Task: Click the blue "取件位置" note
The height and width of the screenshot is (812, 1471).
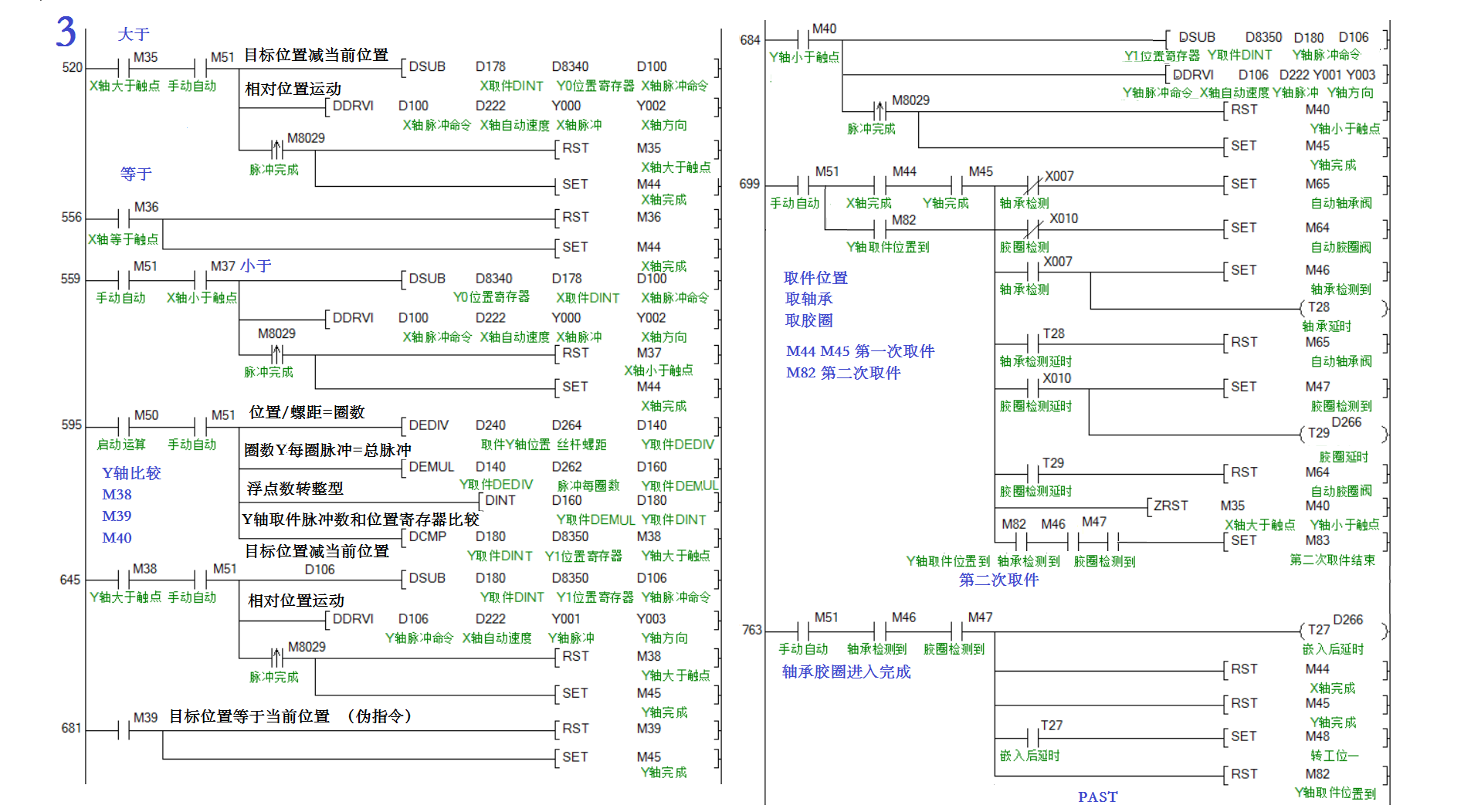Action: pos(815,278)
